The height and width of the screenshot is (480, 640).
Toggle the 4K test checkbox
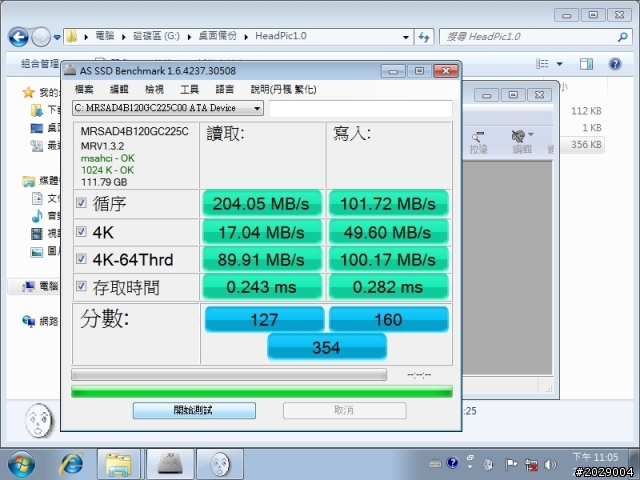pos(81,232)
